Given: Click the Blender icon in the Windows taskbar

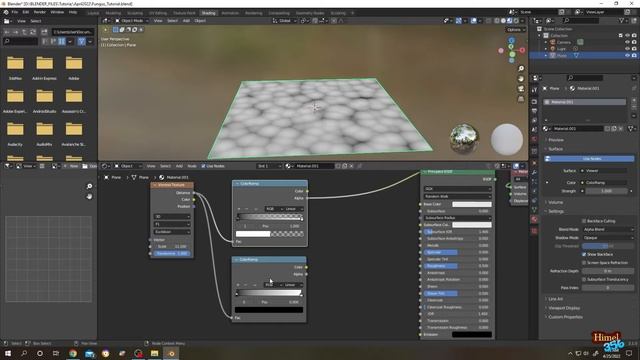Looking at the screenshot, I should coord(171,353).
